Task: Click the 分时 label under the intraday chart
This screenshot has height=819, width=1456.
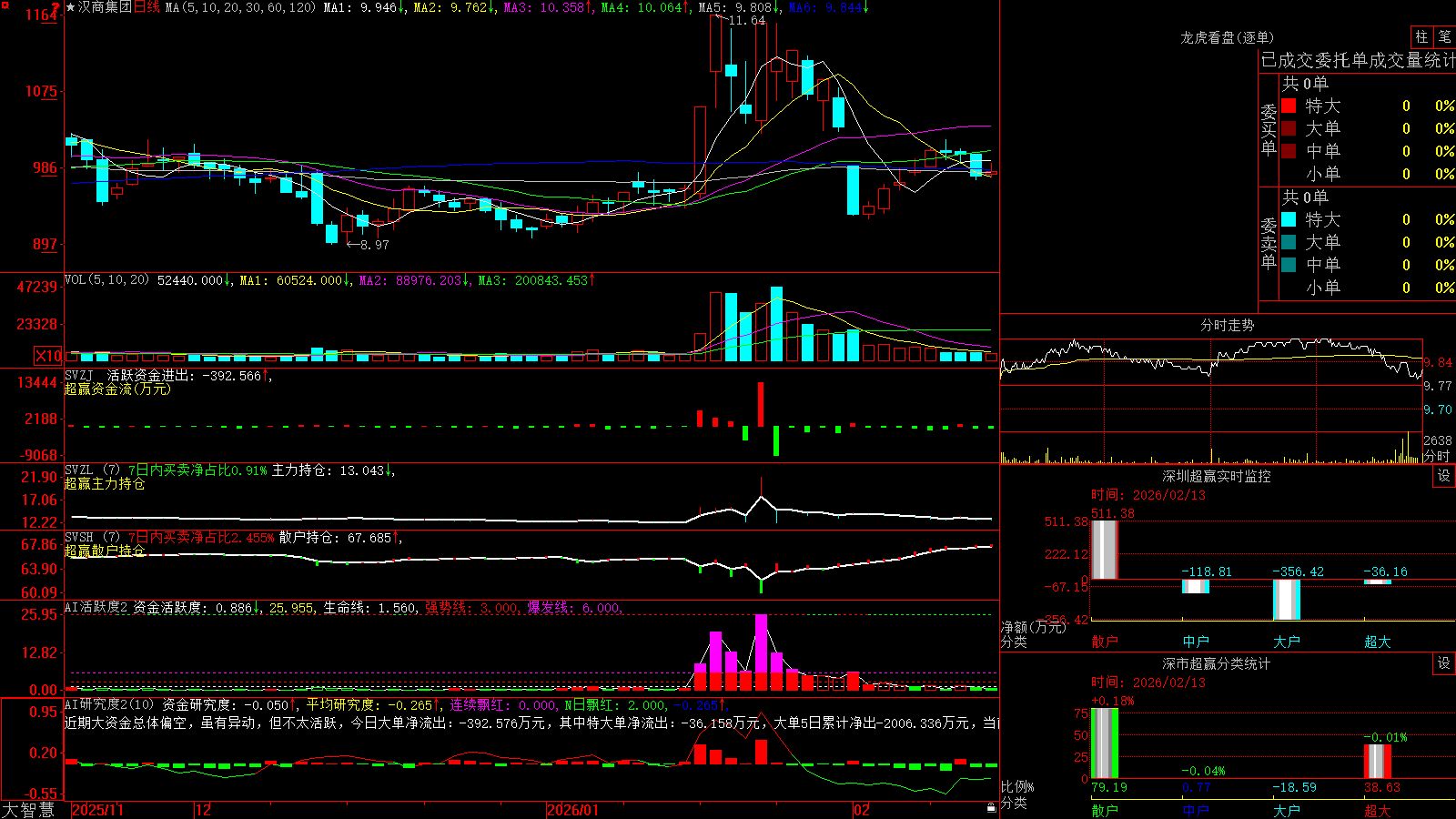Action: coord(1437,456)
